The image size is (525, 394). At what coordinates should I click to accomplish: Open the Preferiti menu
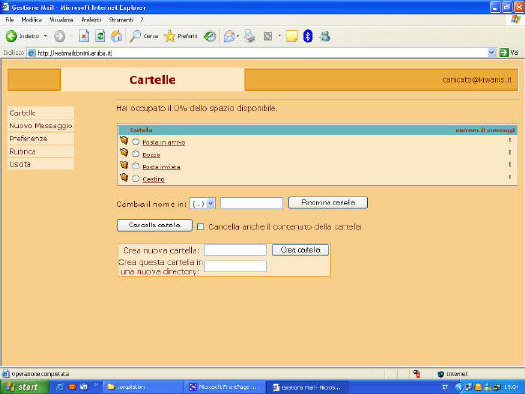coord(91,20)
